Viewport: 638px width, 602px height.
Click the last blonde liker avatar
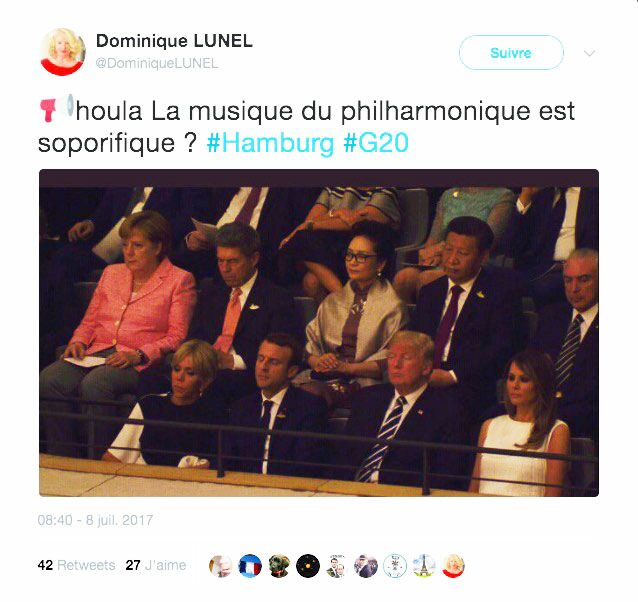[x=453, y=566]
